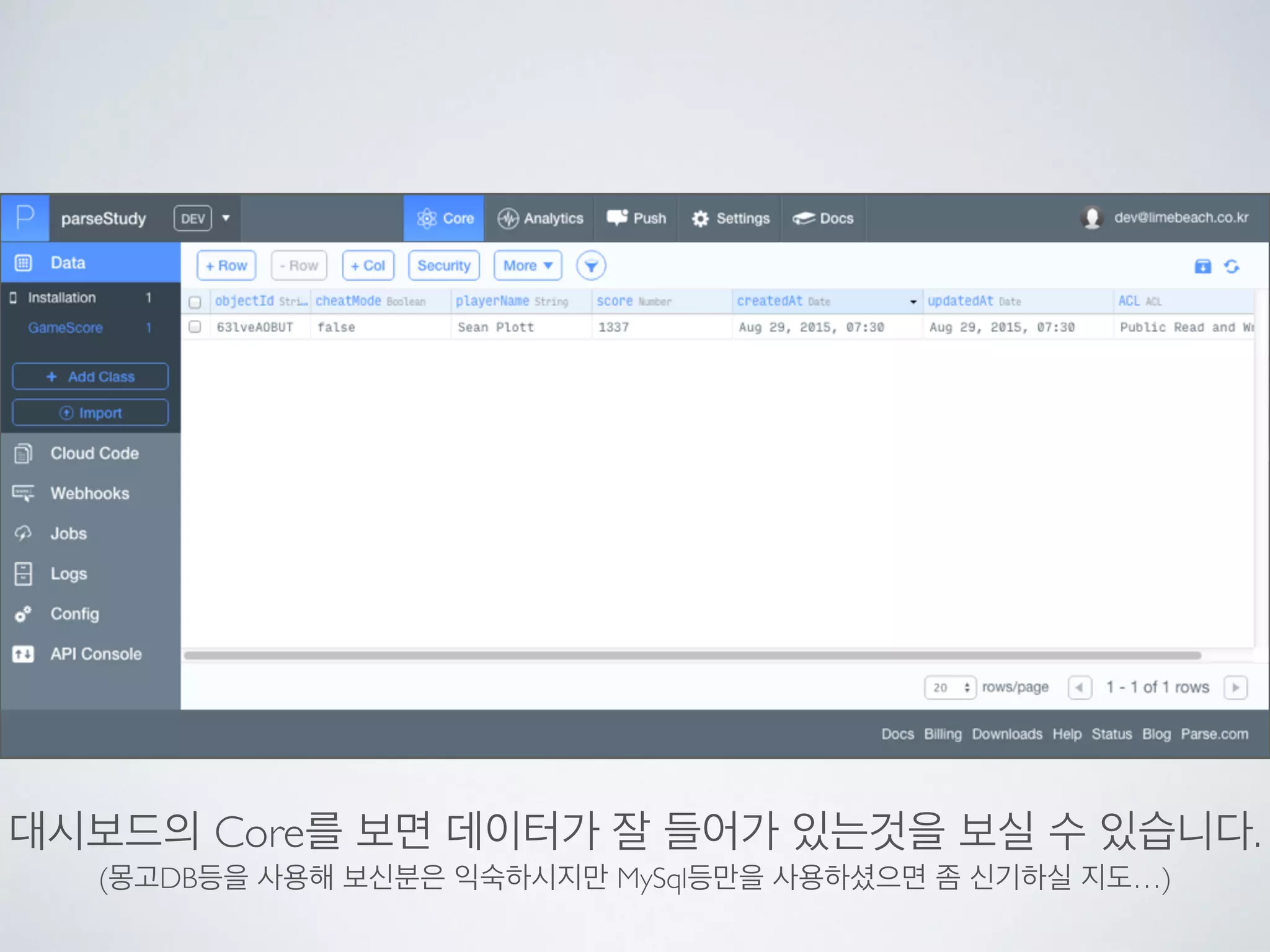Click the Import button

click(91, 412)
